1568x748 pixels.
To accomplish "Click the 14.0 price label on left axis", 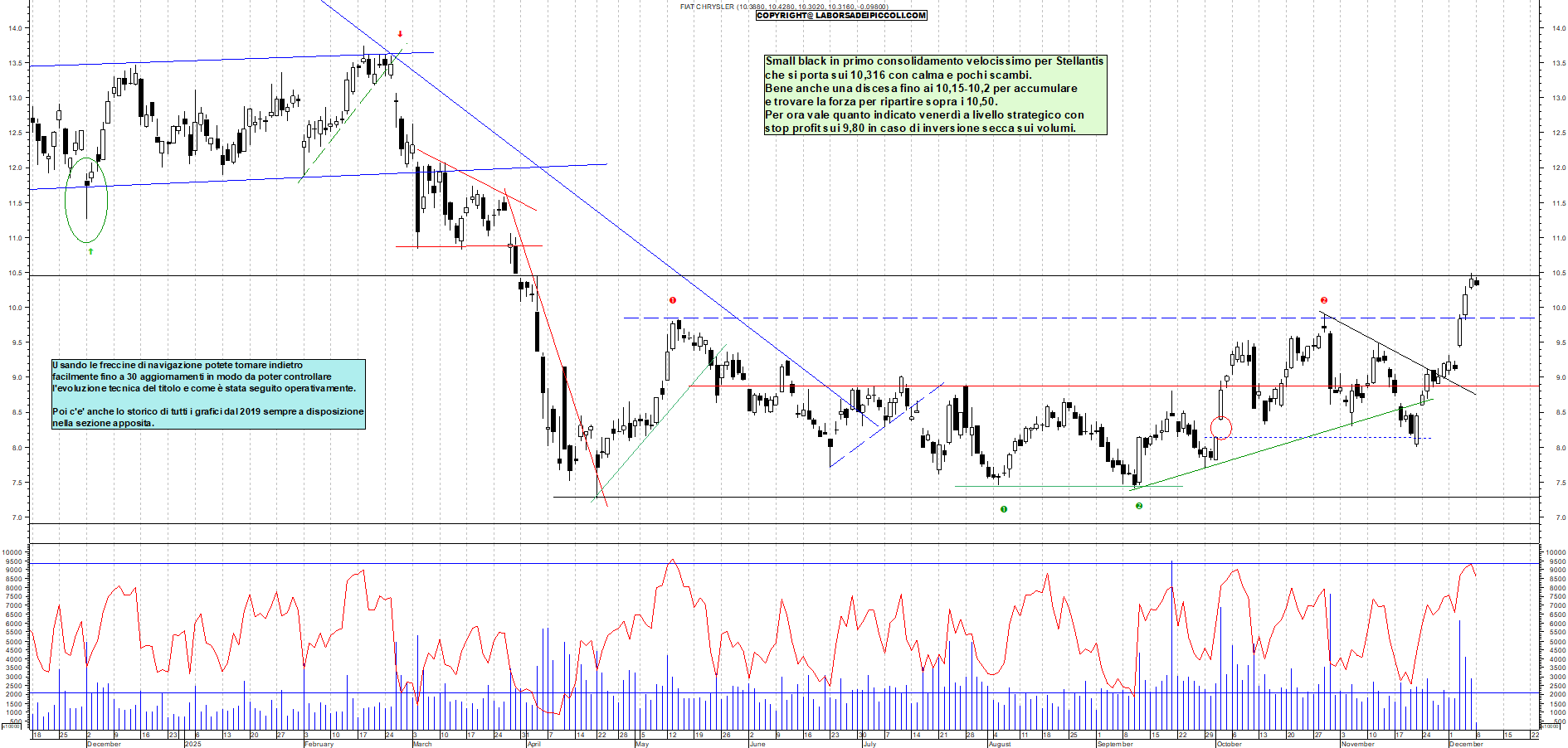I will (15, 28).
